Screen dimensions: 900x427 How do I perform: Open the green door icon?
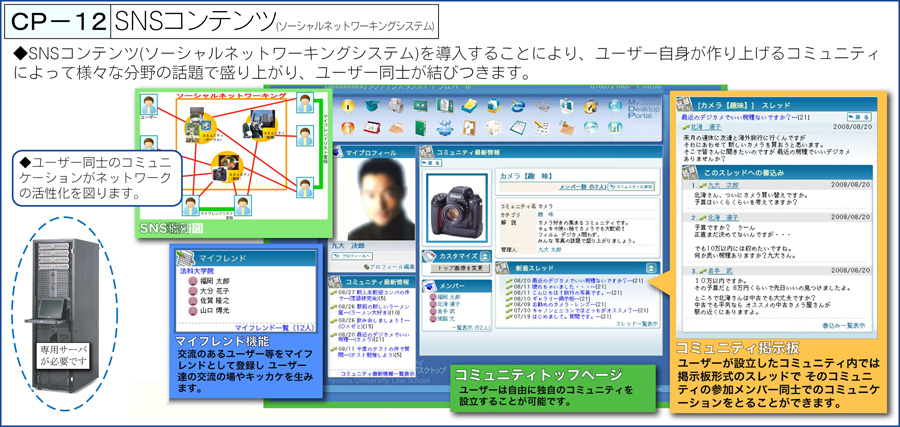coord(420,128)
